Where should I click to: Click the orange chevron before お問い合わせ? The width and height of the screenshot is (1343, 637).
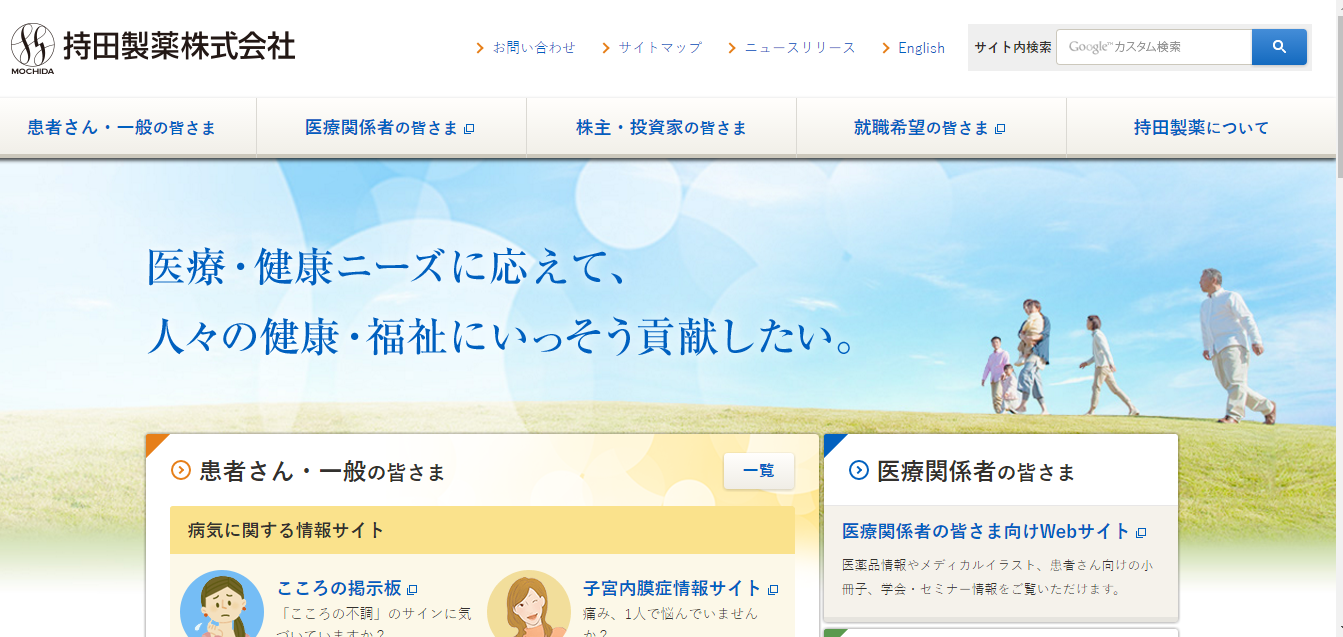481,48
